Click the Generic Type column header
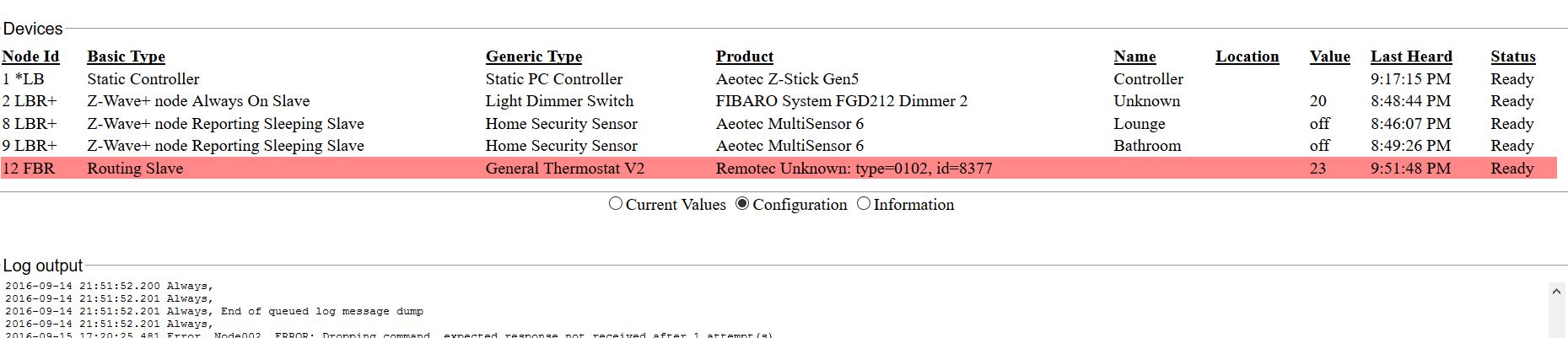1568x338 pixels. click(534, 56)
